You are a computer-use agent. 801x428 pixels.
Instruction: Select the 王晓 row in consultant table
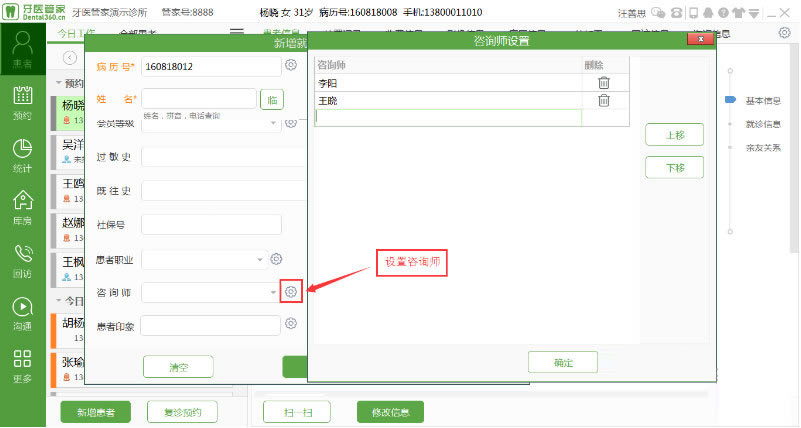pyautogui.click(x=448, y=101)
